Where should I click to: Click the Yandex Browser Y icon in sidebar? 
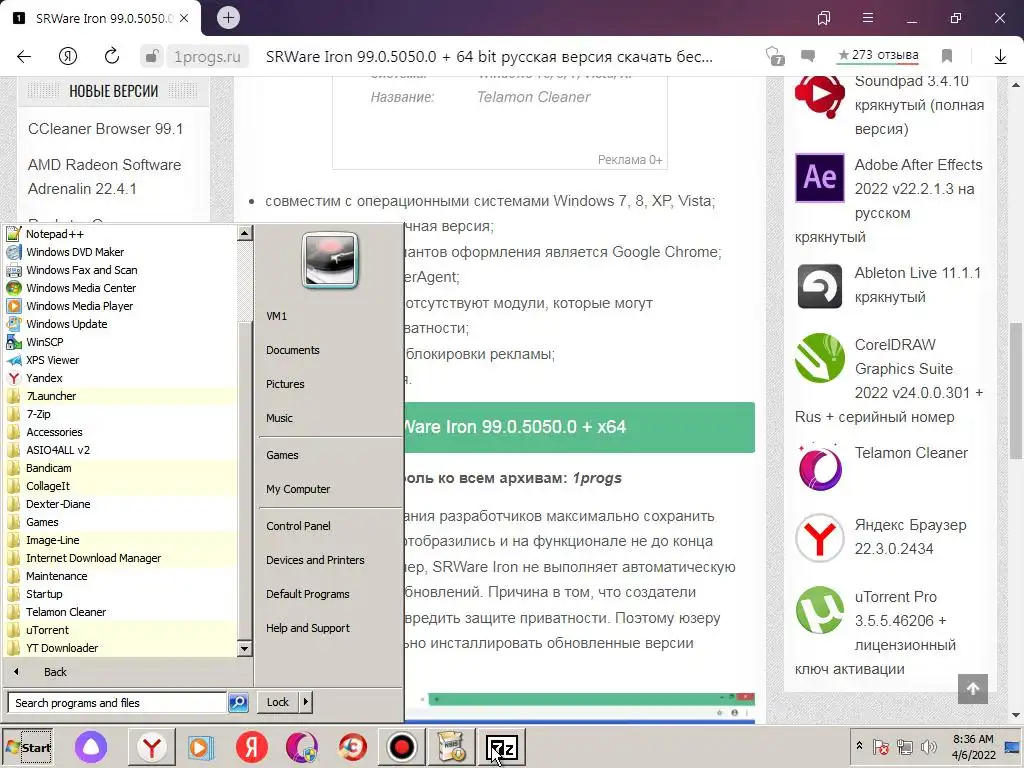point(820,538)
